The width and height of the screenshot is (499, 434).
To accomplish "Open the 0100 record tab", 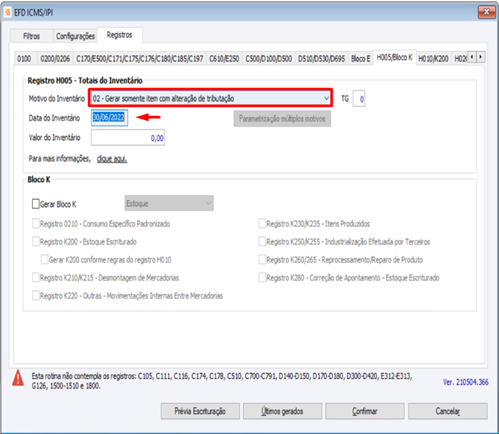I will [24, 59].
